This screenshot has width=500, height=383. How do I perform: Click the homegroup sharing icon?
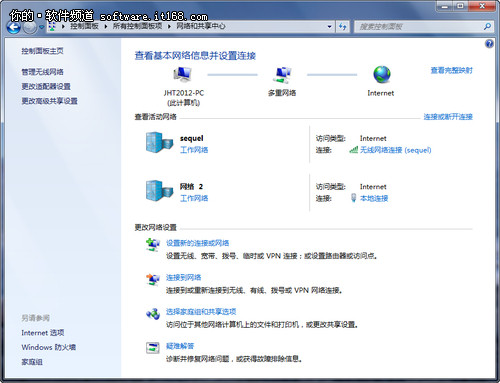coord(153,314)
